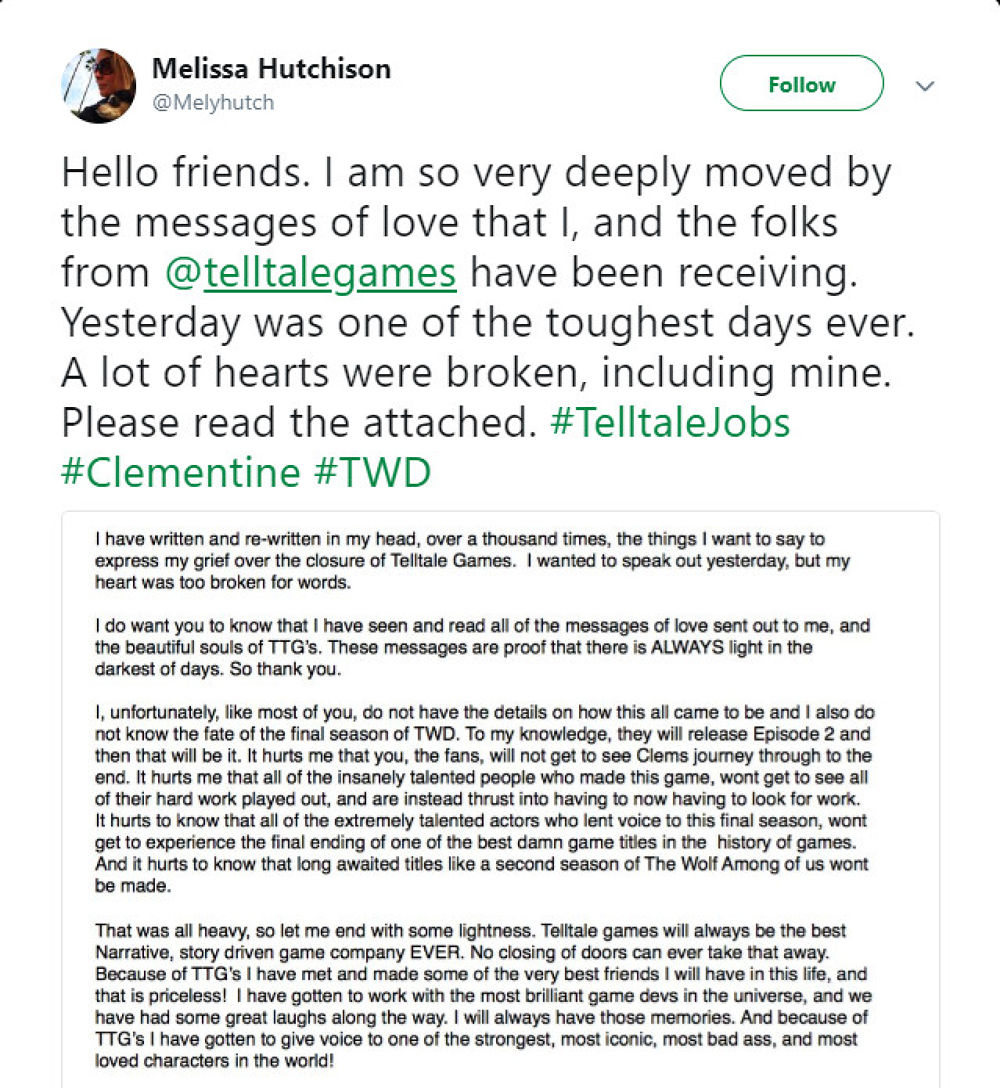Open the #Clementine hashtag
1000x1088 pixels.
click(x=181, y=472)
